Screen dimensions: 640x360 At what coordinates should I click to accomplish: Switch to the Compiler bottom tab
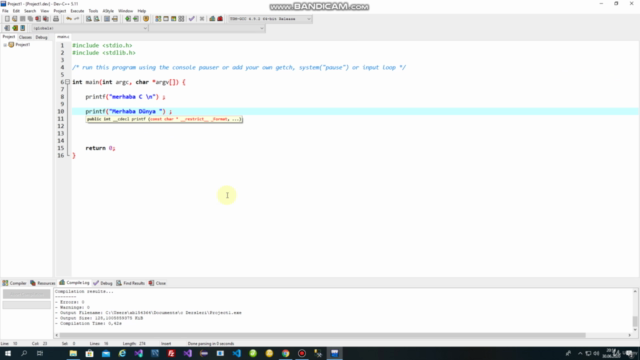[14, 283]
